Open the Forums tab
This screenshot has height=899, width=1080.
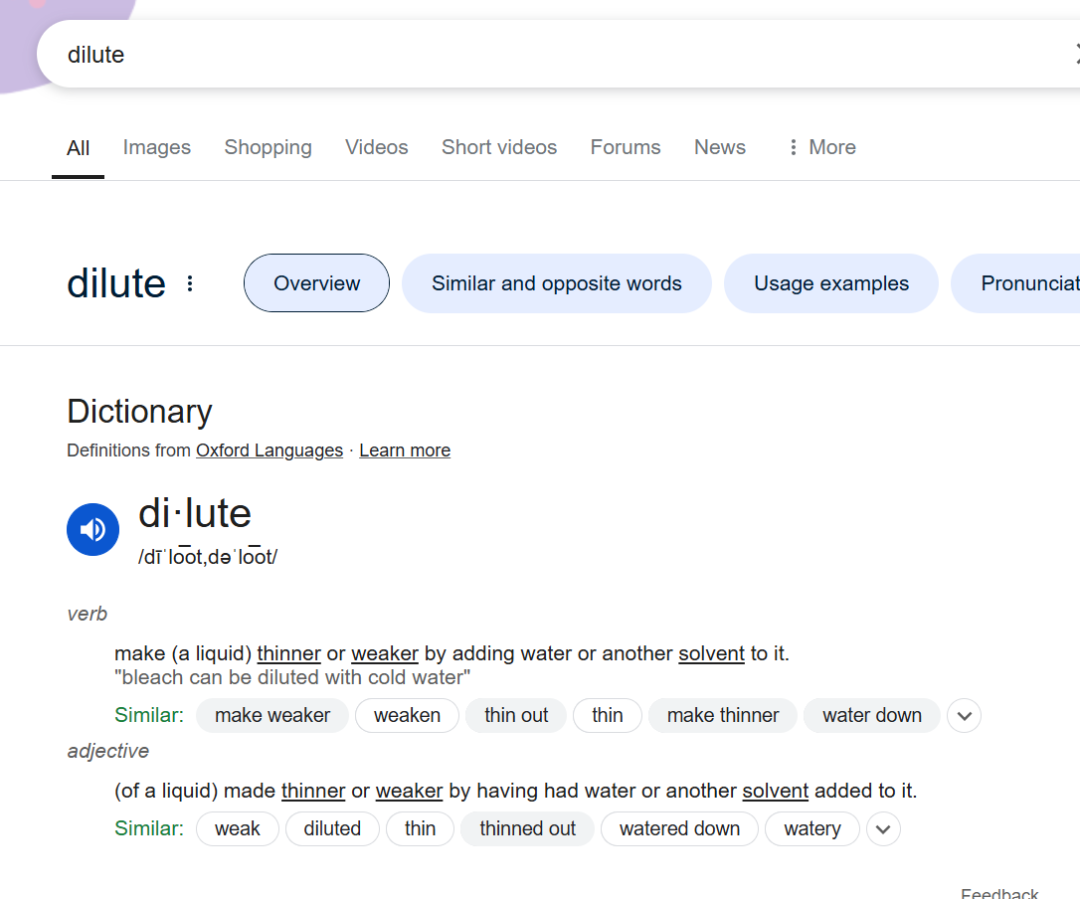(x=625, y=147)
